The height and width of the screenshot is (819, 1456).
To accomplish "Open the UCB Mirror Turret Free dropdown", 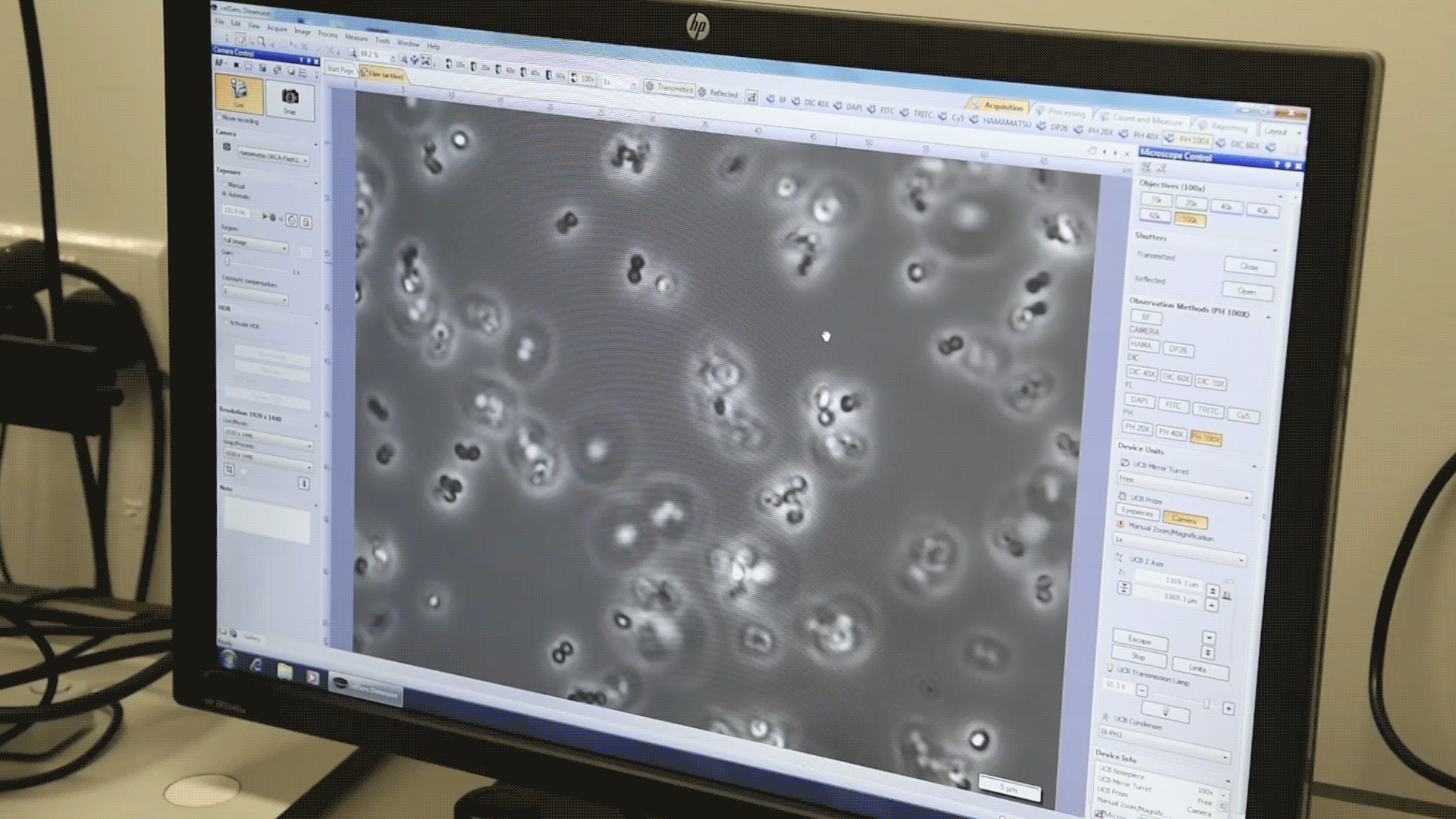I will [1184, 487].
